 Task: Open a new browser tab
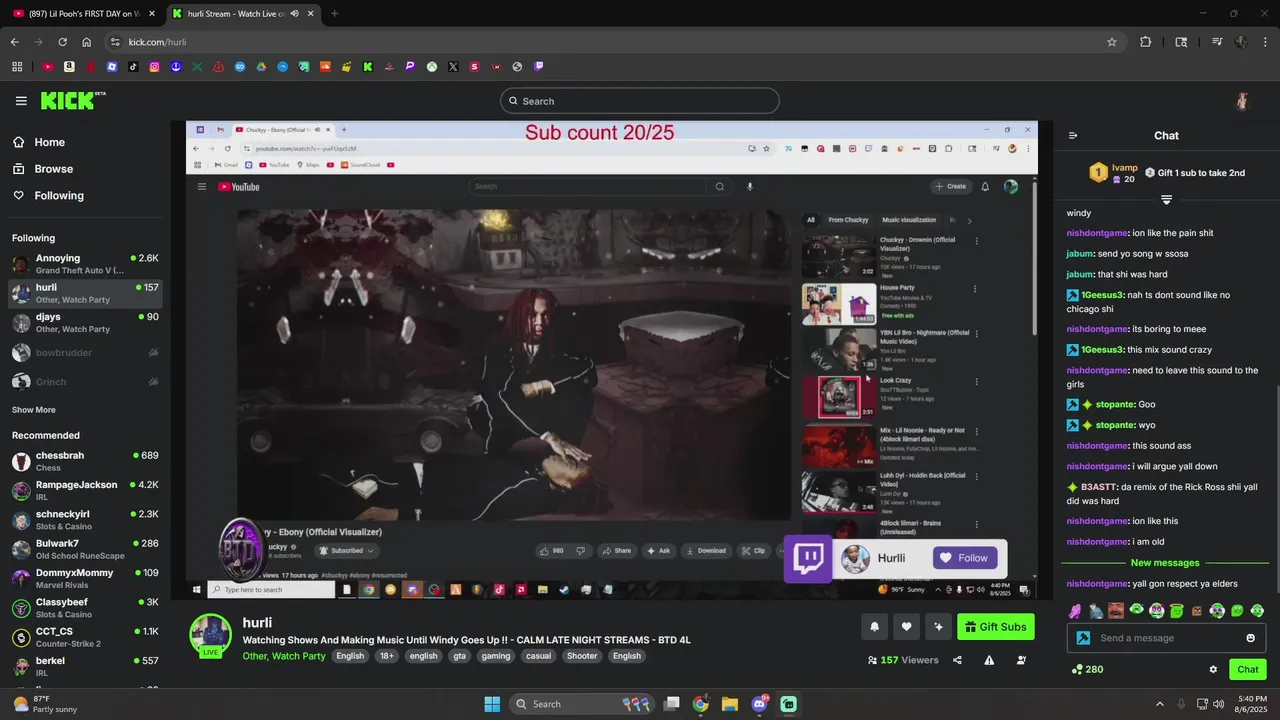334,14
